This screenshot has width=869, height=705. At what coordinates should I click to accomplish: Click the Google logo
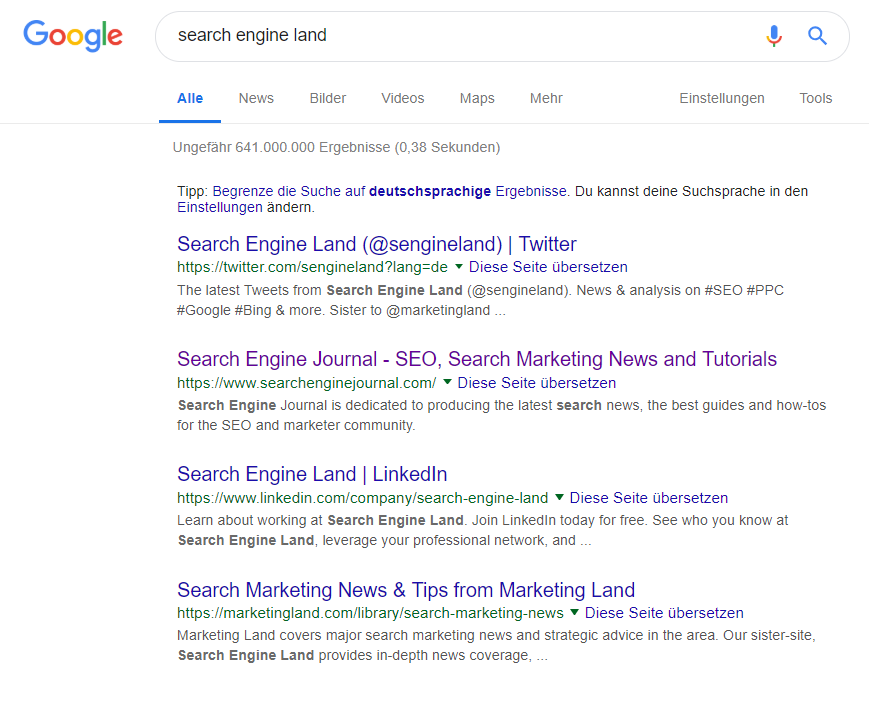72,36
